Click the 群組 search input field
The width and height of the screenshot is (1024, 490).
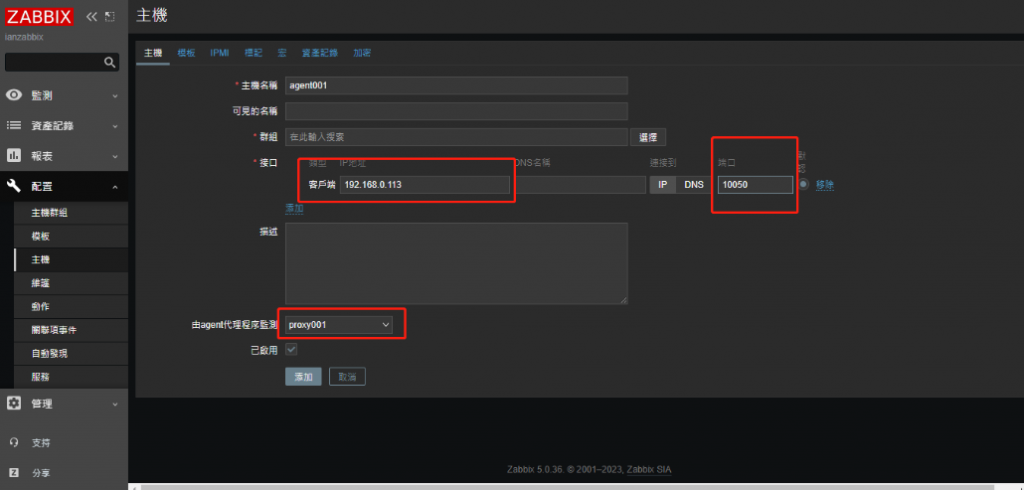click(456, 137)
